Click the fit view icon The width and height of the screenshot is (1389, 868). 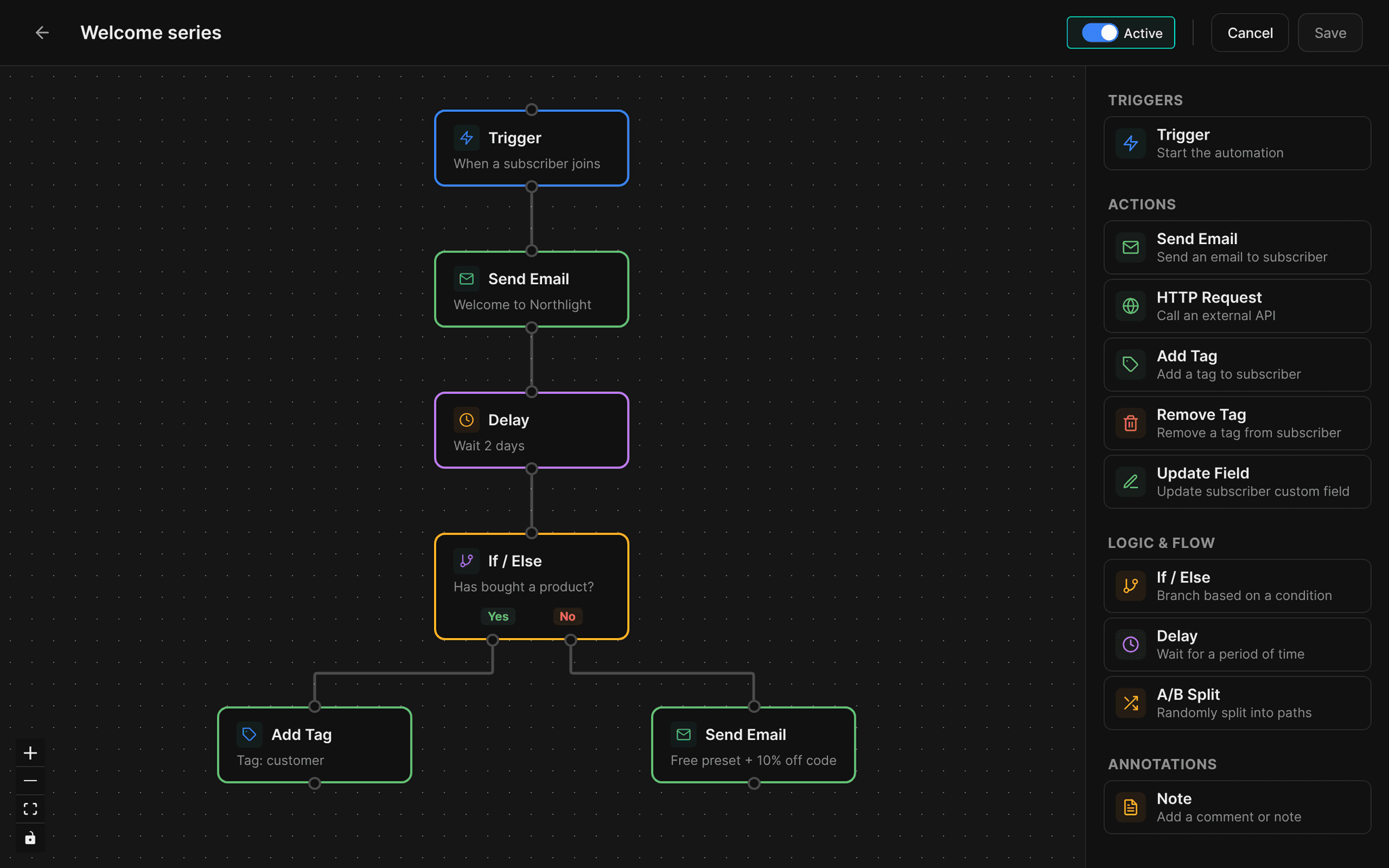pos(31,809)
